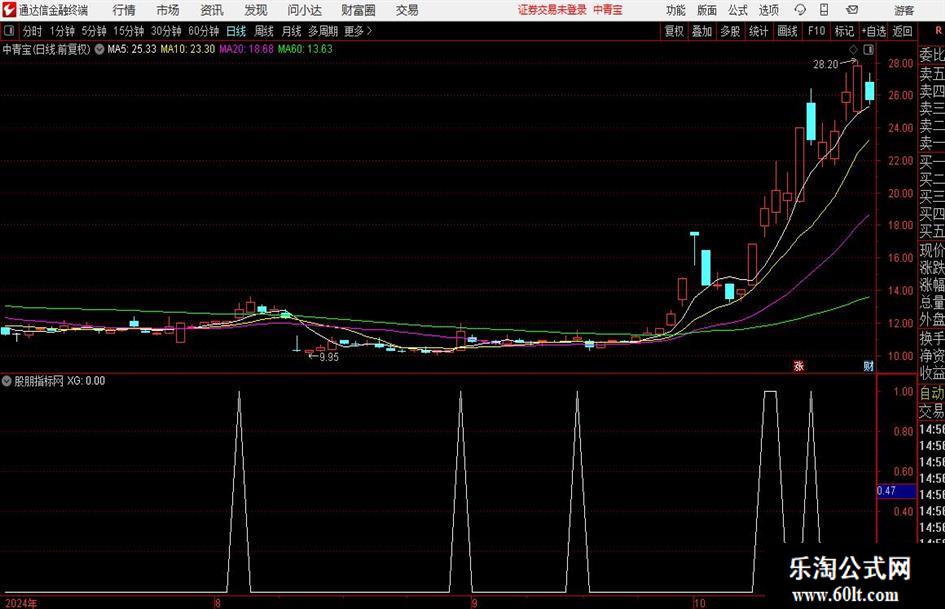Open the customer service headset icon

pyautogui.click(x=800, y=10)
